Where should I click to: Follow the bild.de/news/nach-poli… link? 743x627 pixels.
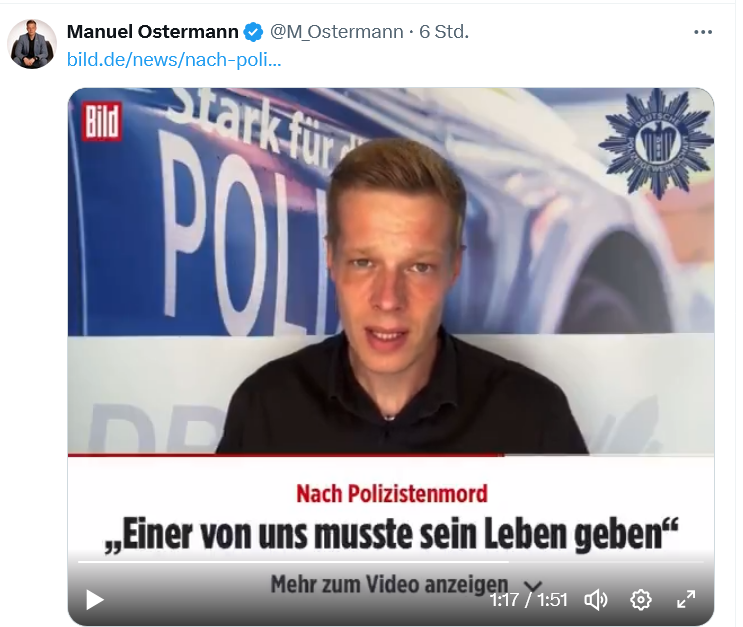tap(174, 60)
